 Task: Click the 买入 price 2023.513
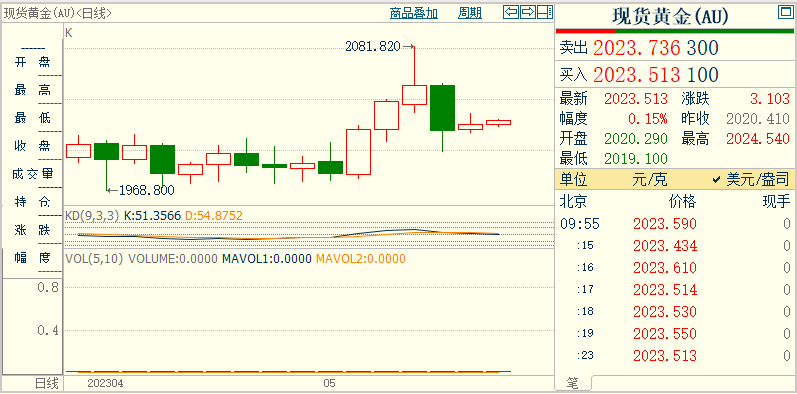636,75
